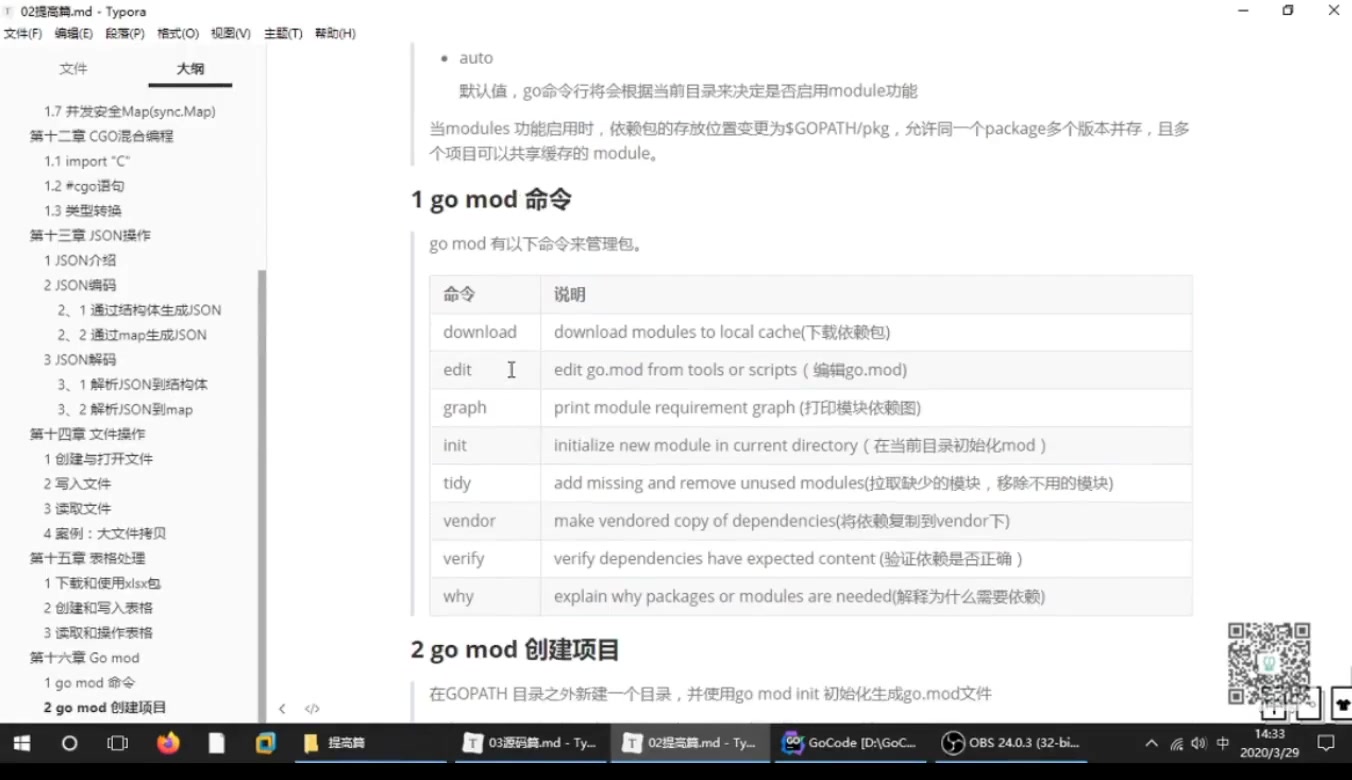Jump to outline item 1 JSON介绍

(x=80, y=260)
